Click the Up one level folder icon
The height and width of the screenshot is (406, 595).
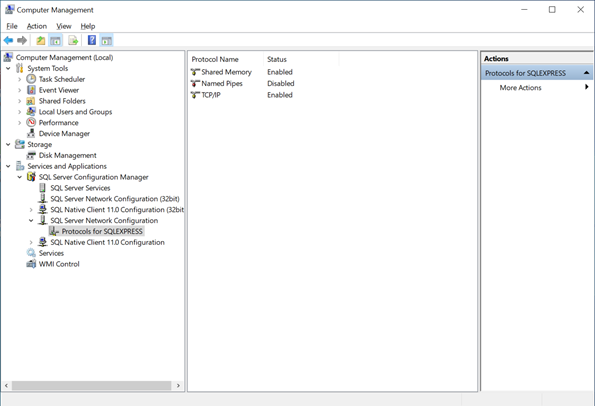[x=41, y=40]
